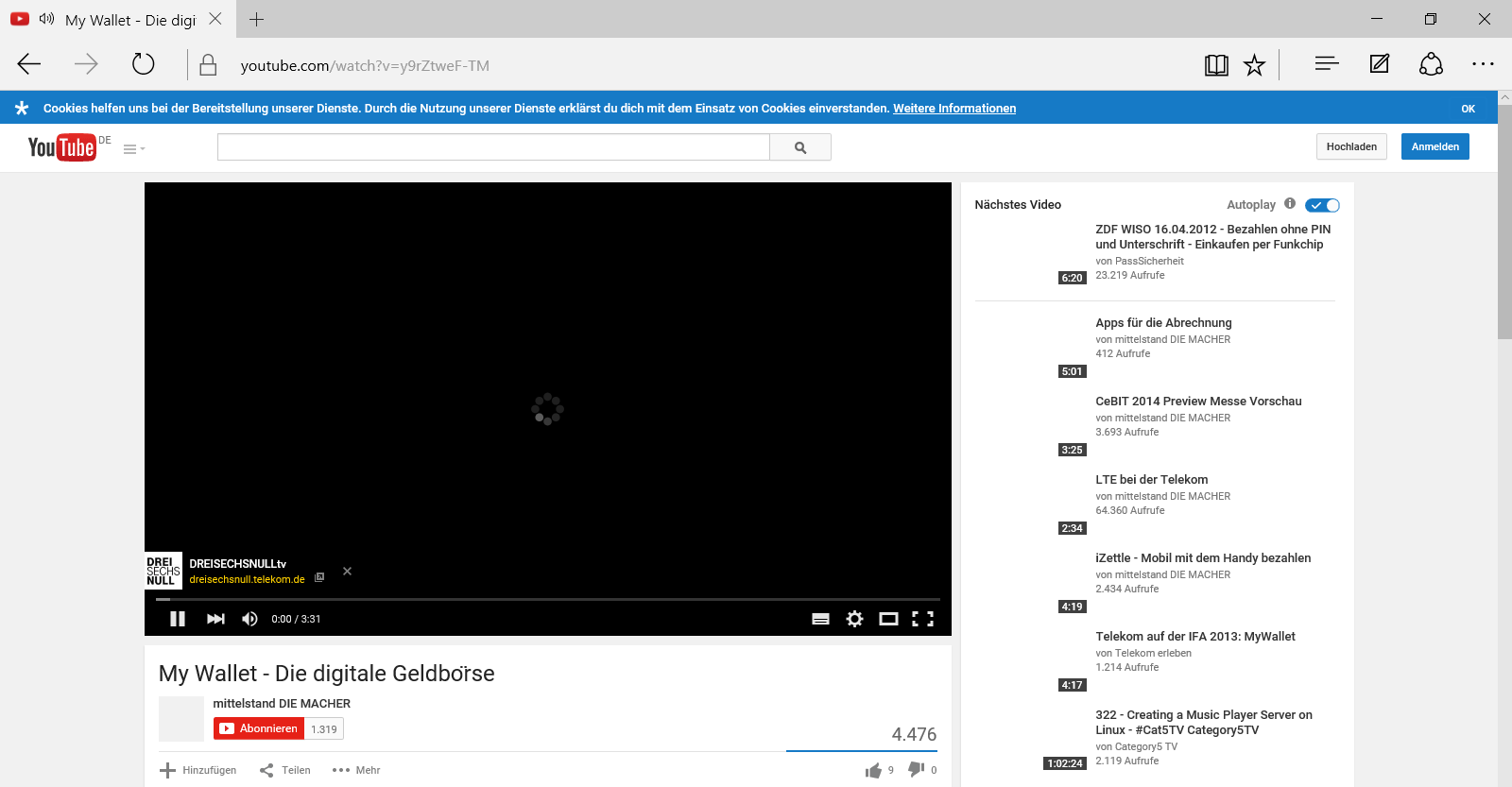Open iZettle Mobil mit dem Handy video

1203,557
